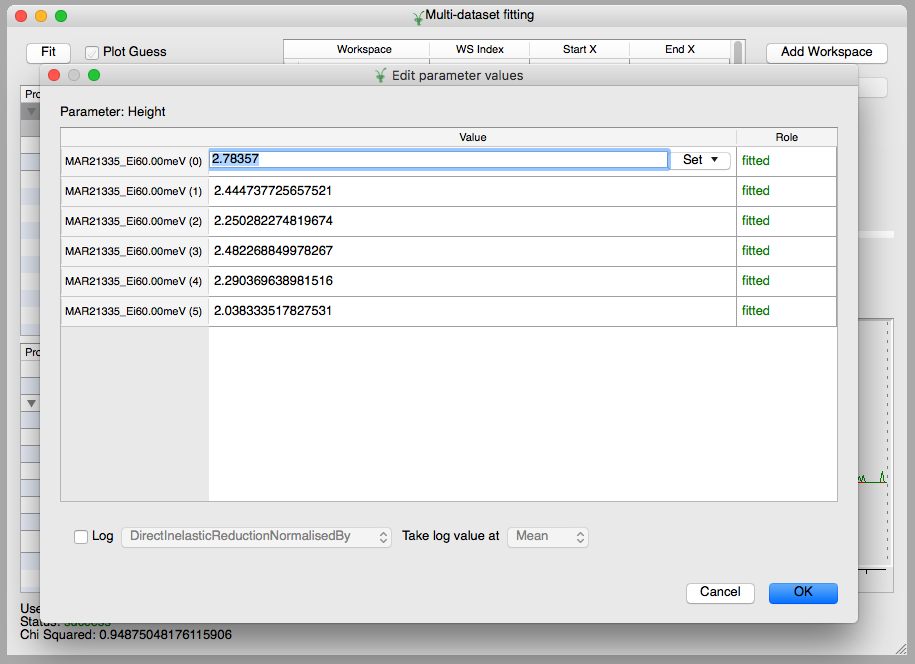Screen dimensions: 915x664
Task: Click the value cell for dataset (3)
Action: click(x=472, y=251)
